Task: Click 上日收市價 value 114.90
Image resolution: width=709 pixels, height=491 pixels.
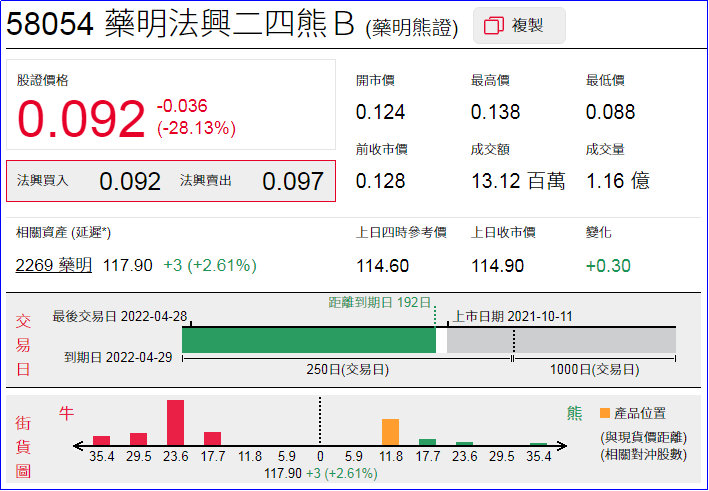Action: tap(497, 266)
